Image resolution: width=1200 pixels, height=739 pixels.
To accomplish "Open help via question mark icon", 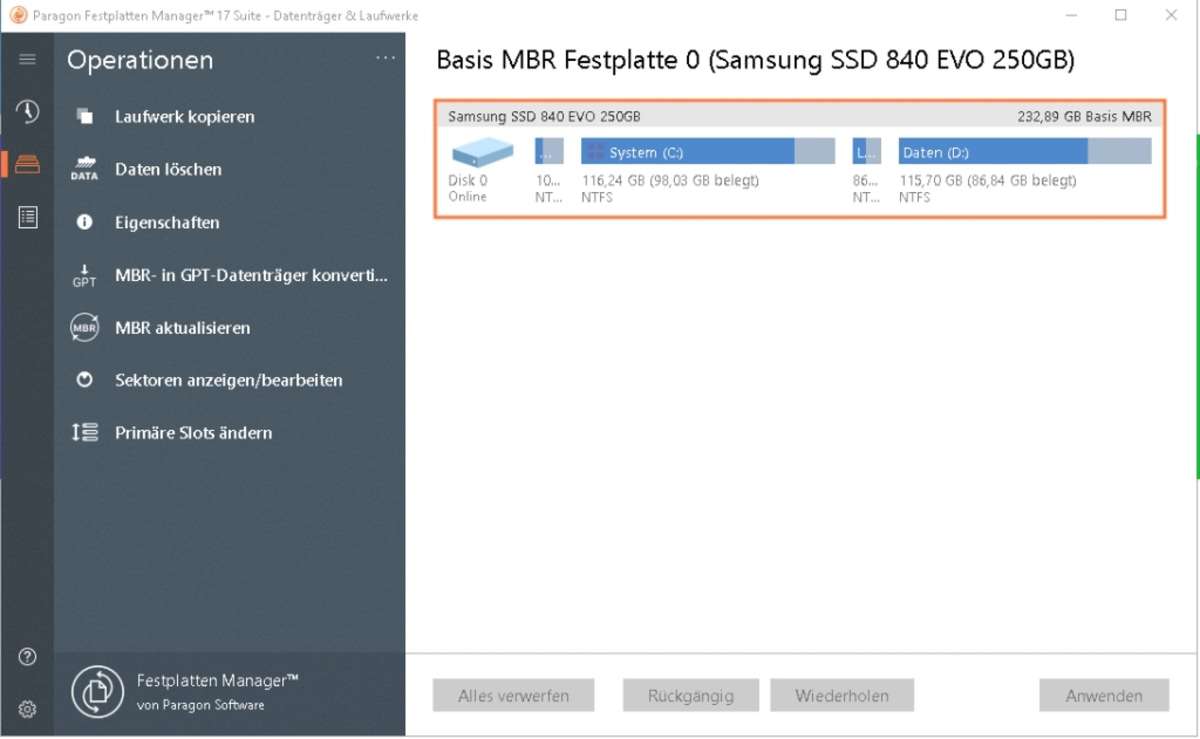I will point(27,657).
